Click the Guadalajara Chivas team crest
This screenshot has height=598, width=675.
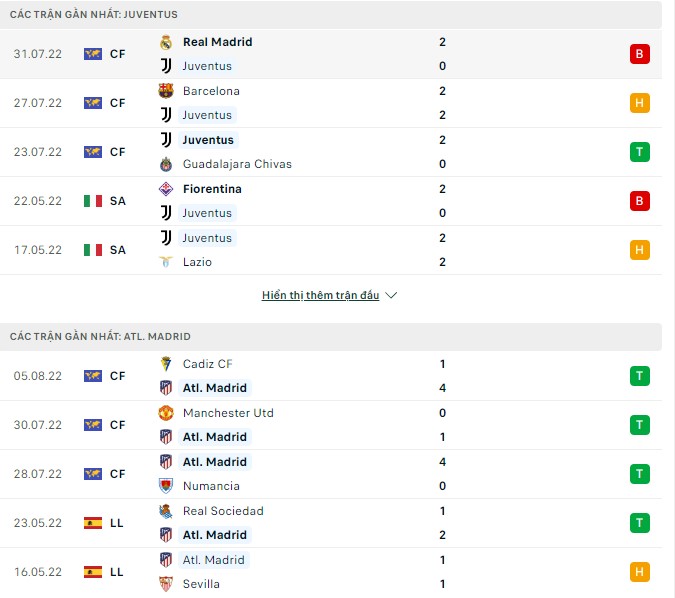coord(166,164)
